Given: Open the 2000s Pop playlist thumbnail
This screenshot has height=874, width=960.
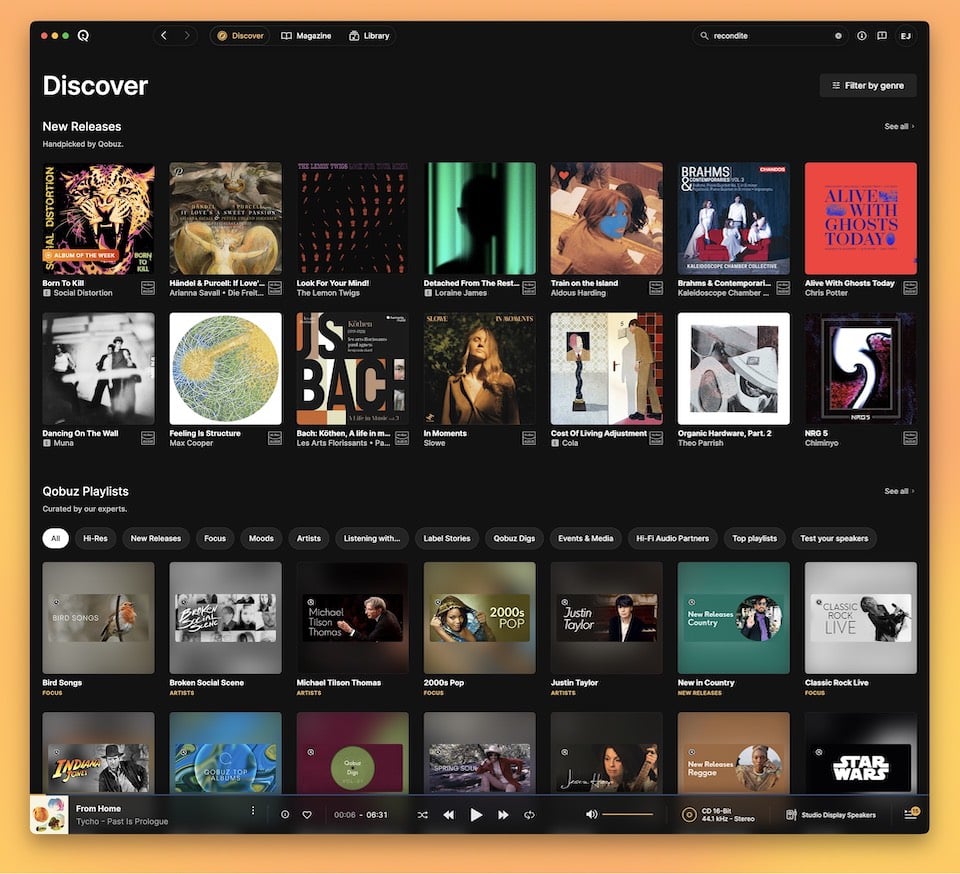Looking at the screenshot, I should click(479, 618).
